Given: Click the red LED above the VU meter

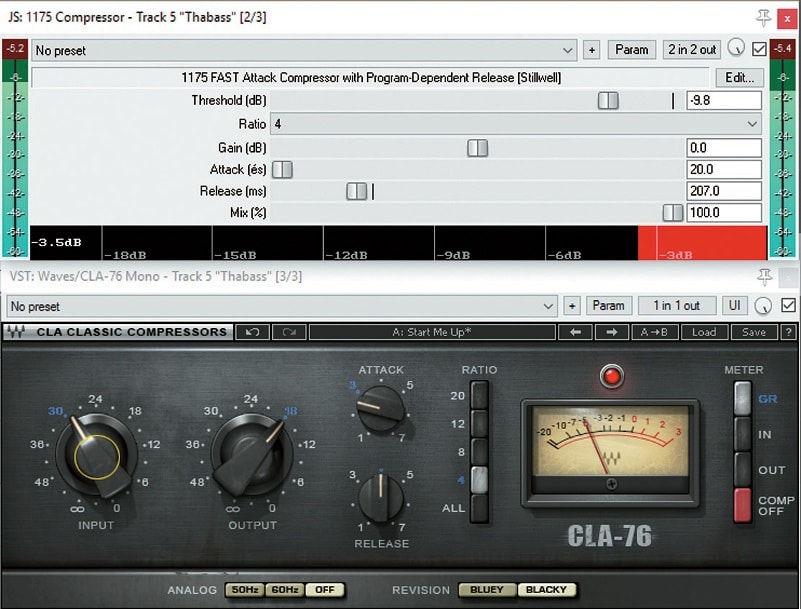Looking at the screenshot, I should pos(611,377).
